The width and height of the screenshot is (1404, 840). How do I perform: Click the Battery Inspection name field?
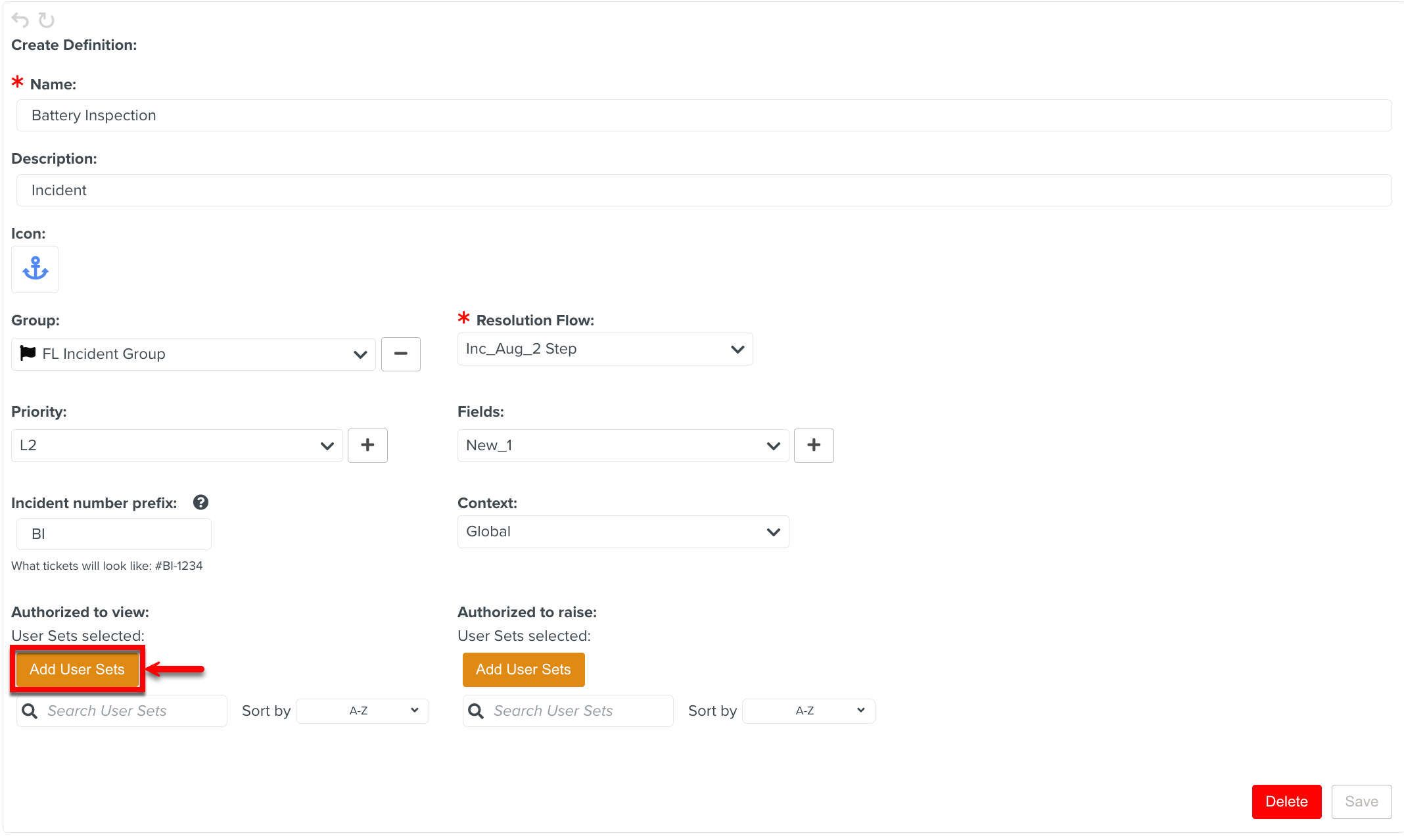703,115
